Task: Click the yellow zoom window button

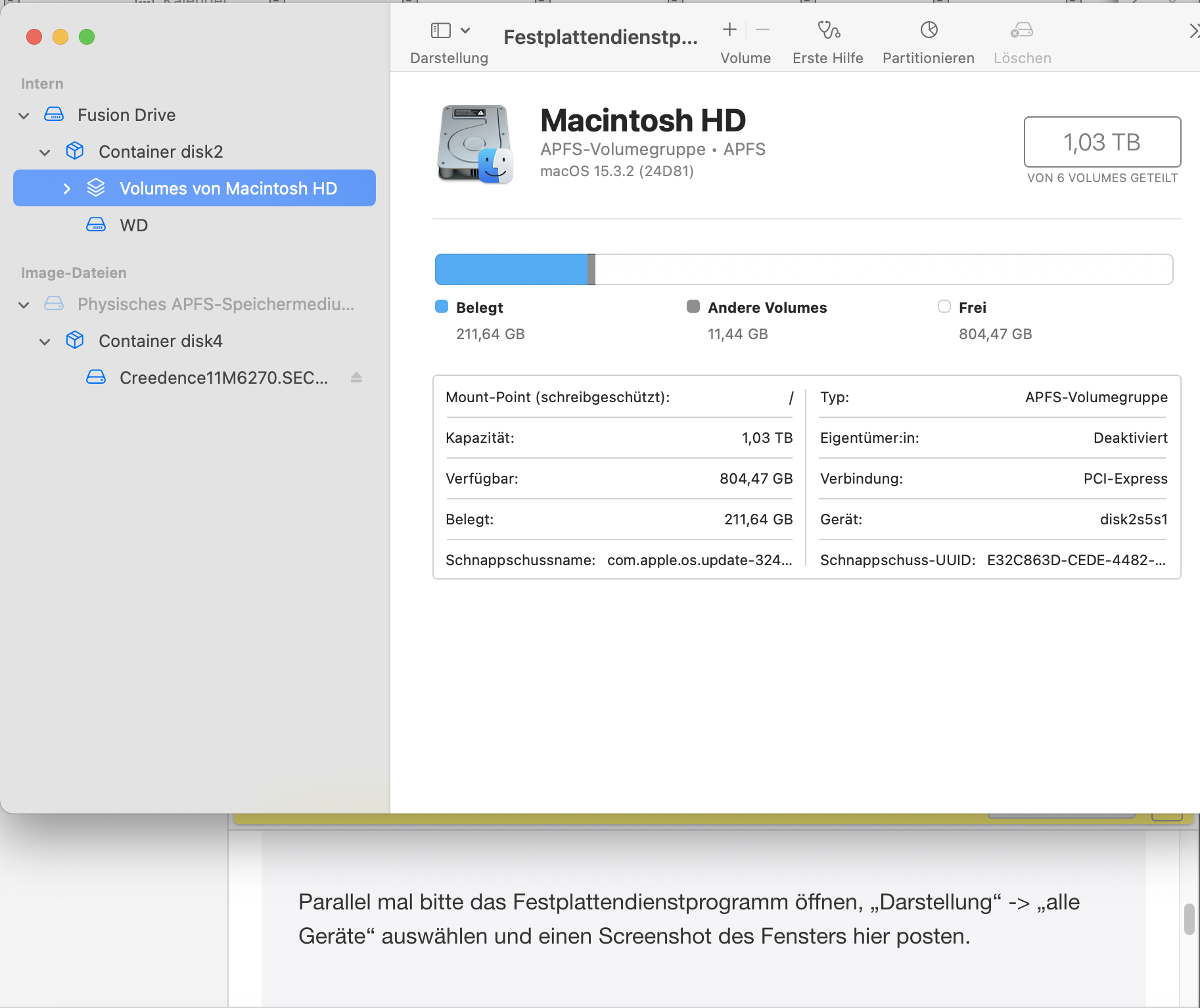Action: coord(60,37)
